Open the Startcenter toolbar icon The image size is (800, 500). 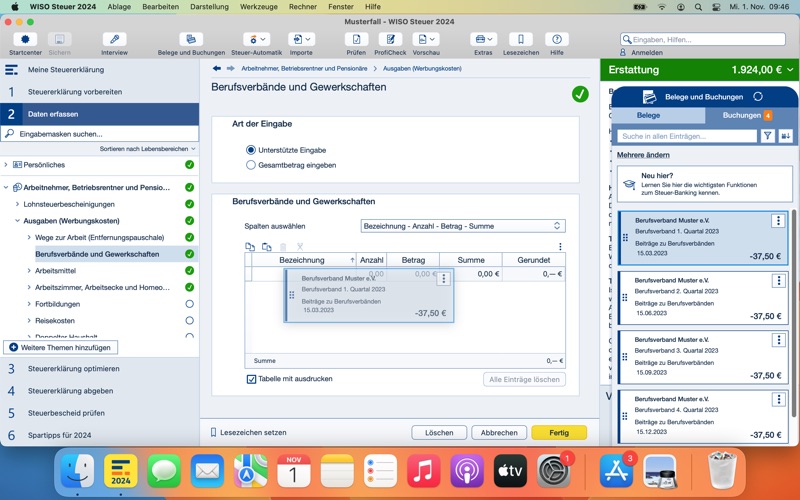(25, 39)
